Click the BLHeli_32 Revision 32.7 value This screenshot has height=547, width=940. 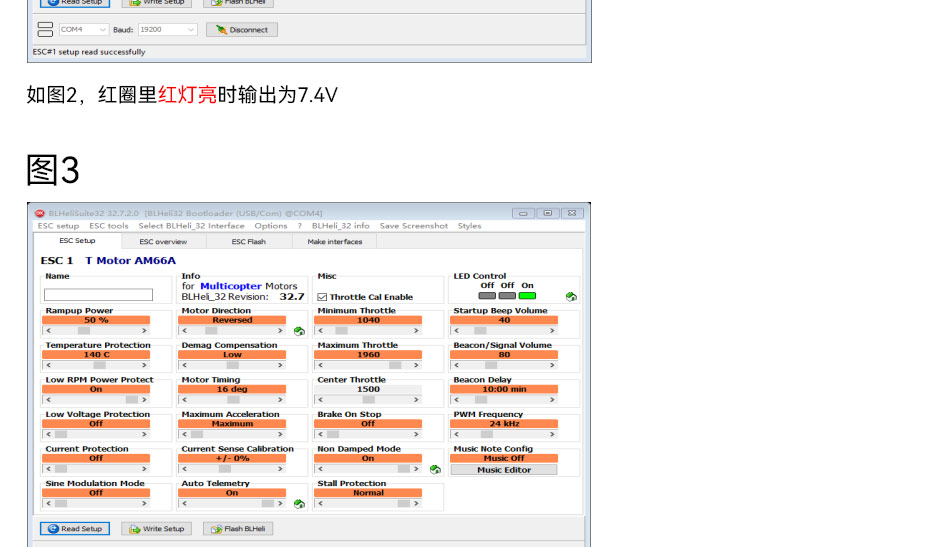pyautogui.click(x=292, y=296)
